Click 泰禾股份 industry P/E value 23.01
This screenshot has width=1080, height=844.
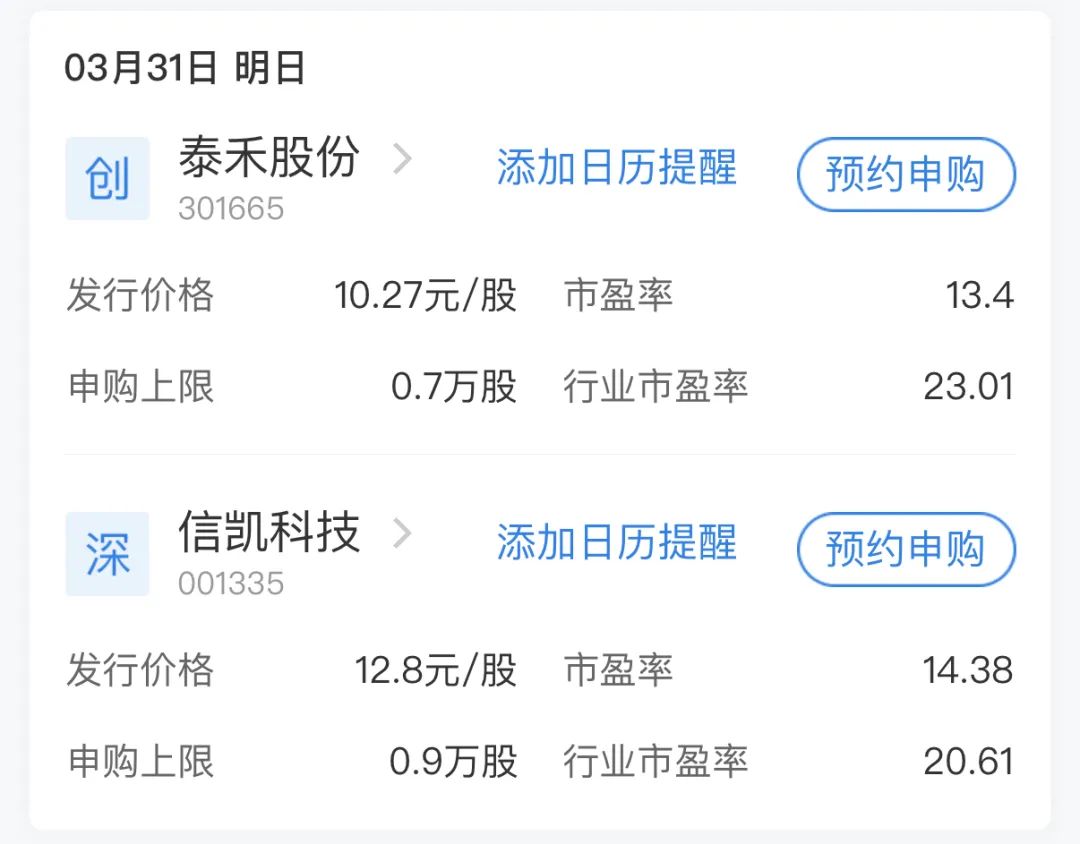[968, 387]
